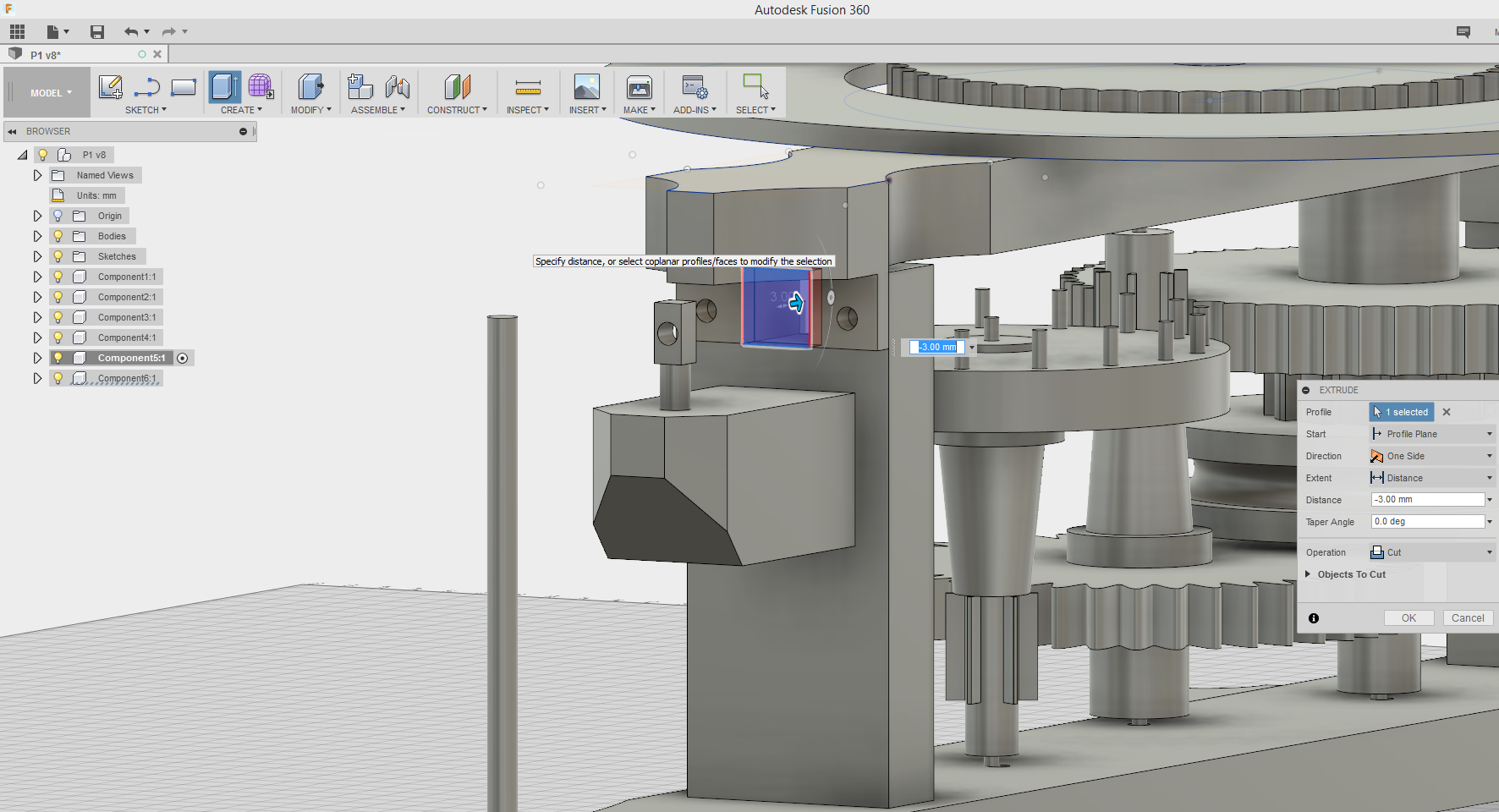Screen dimensions: 1499x812
Task: Click the Undo arrow
Action: (131, 32)
